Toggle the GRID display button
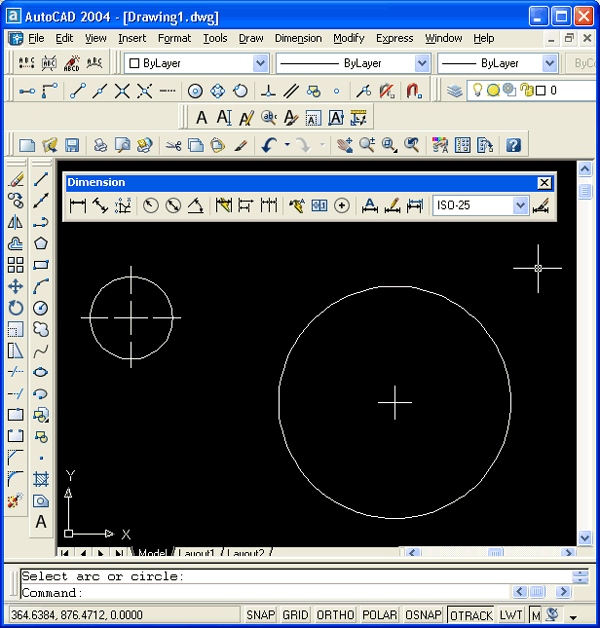 click(x=296, y=615)
